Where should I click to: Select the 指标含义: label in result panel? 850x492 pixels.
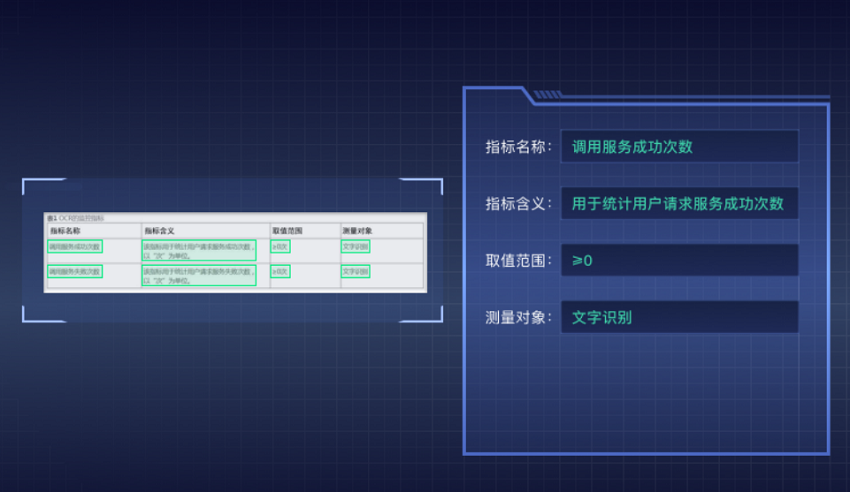pos(518,204)
